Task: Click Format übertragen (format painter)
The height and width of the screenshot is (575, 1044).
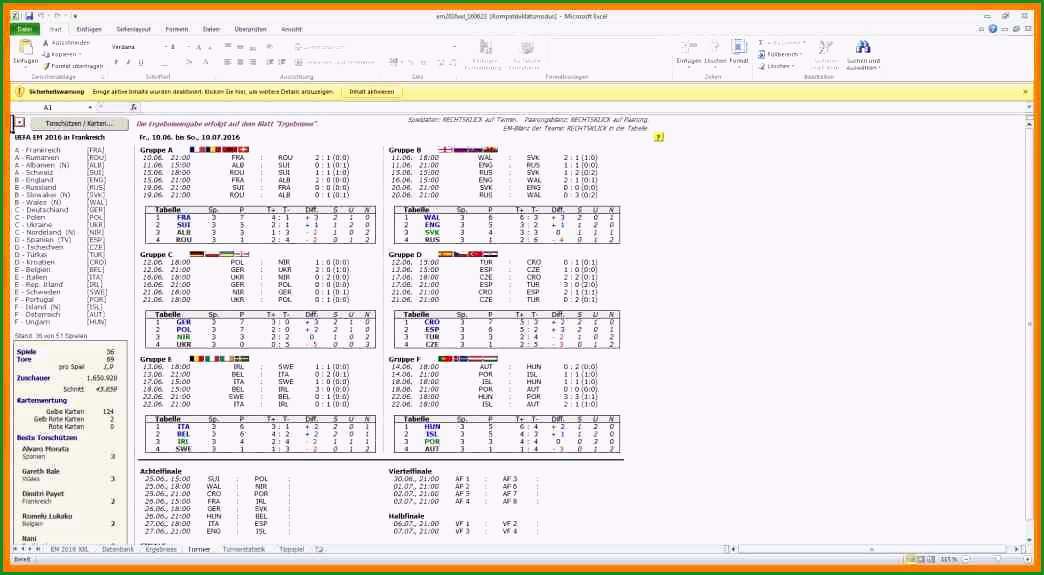Action: click(73, 66)
